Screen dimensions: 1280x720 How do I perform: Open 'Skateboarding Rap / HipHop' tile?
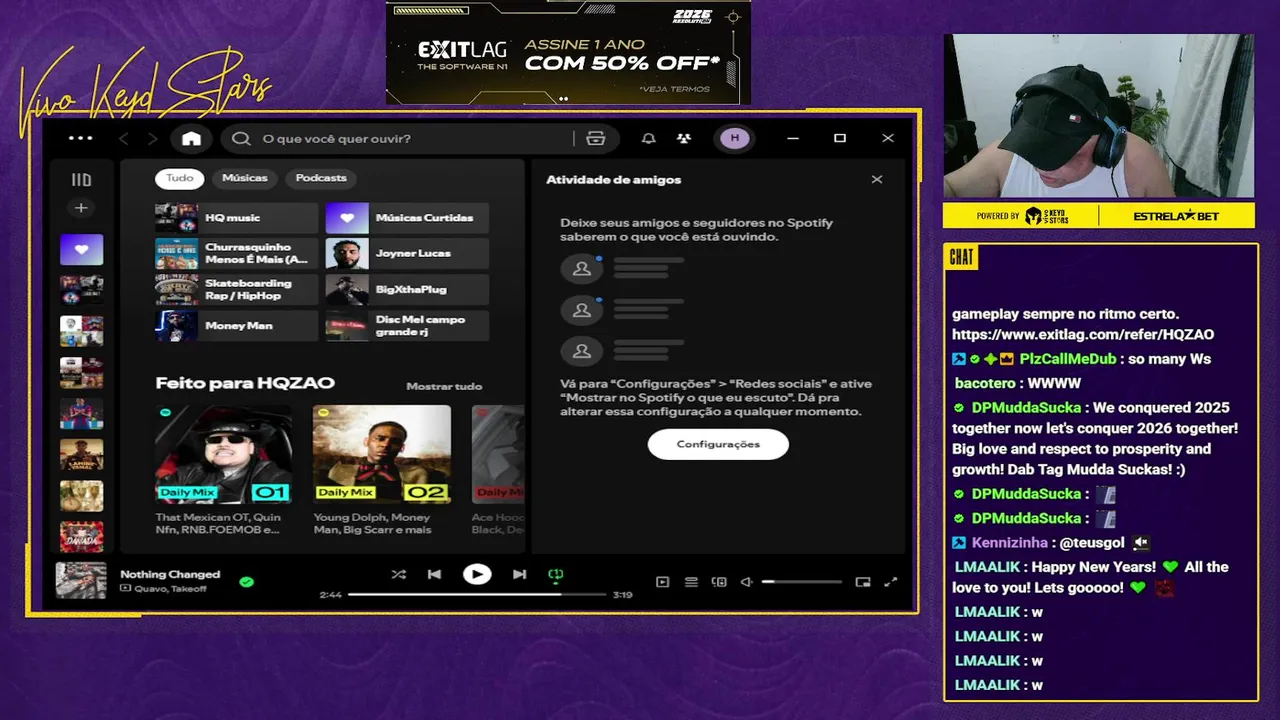pos(236,290)
